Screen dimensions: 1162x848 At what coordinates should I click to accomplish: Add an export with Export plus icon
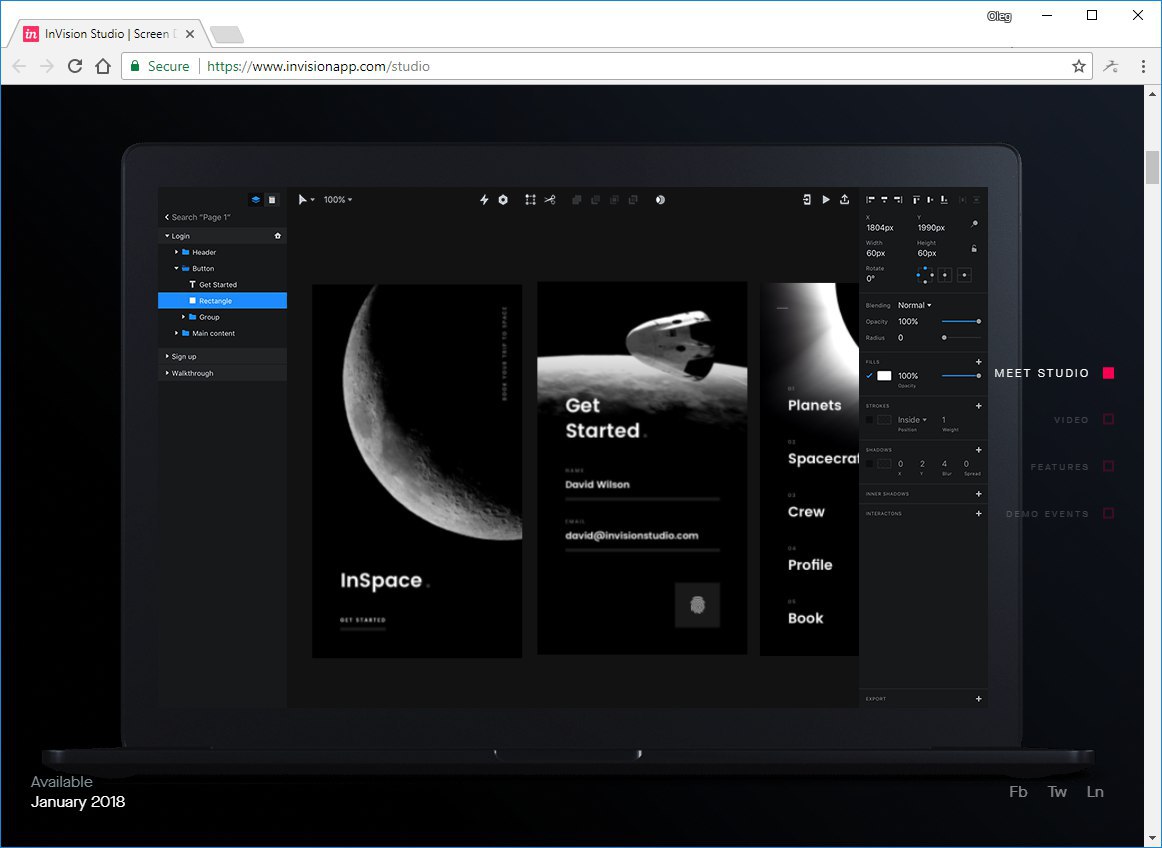(978, 698)
